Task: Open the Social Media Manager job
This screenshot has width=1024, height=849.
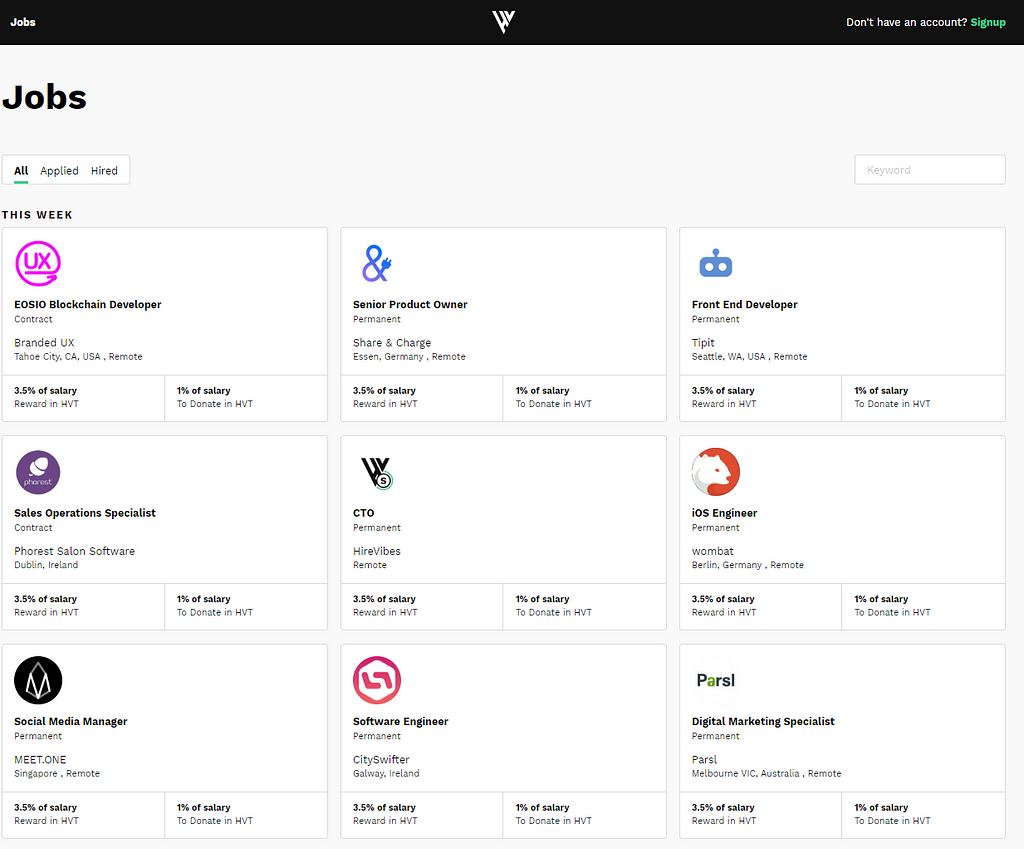Action: click(71, 721)
